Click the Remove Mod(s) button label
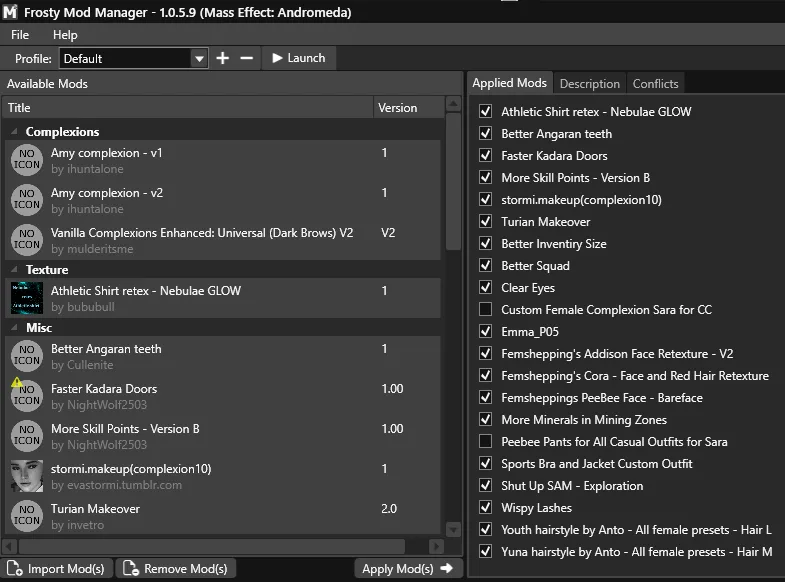This screenshot has height=582, width=785. 186,569
